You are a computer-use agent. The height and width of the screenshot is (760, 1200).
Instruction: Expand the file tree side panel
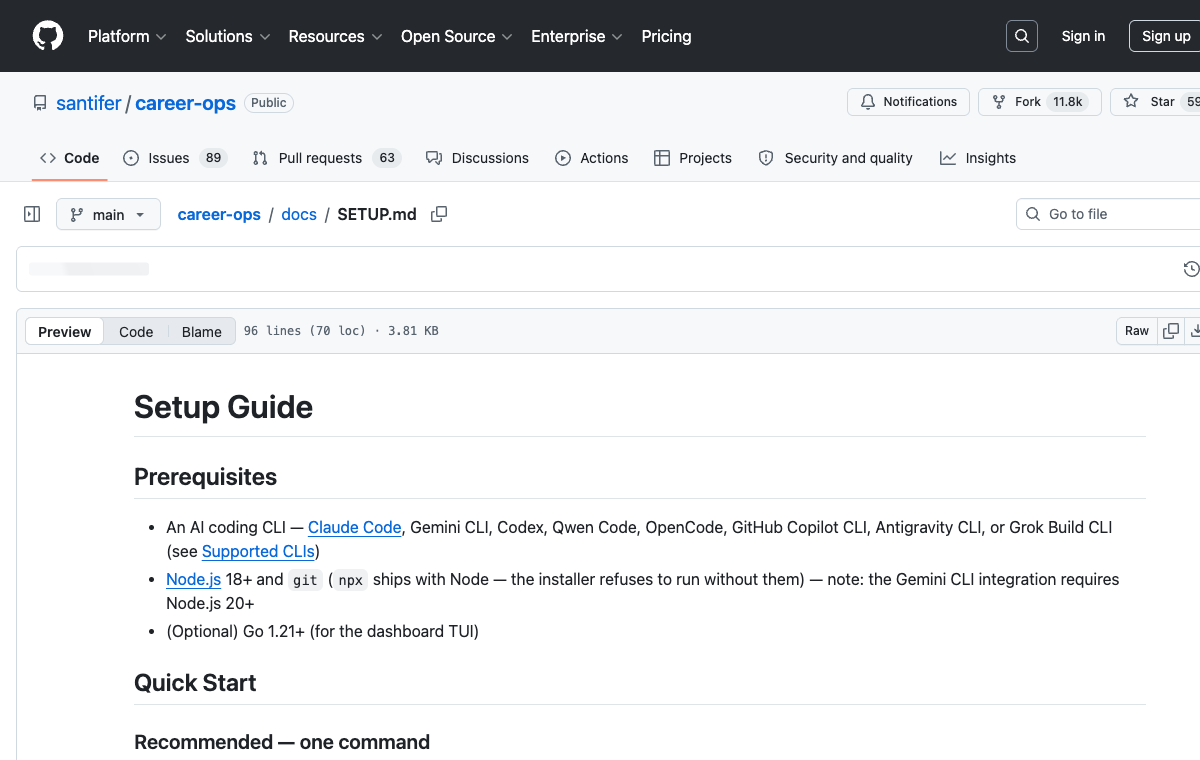tap(32, 214)
